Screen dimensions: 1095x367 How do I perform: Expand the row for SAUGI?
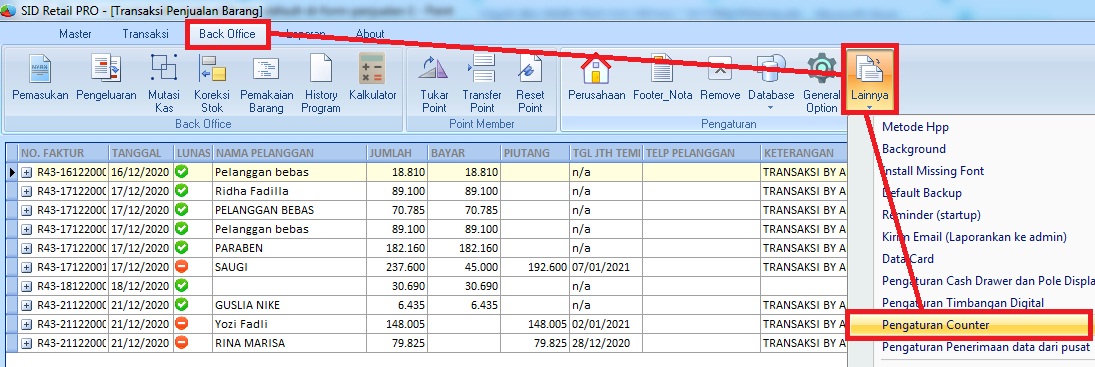(x=27, y=267)
